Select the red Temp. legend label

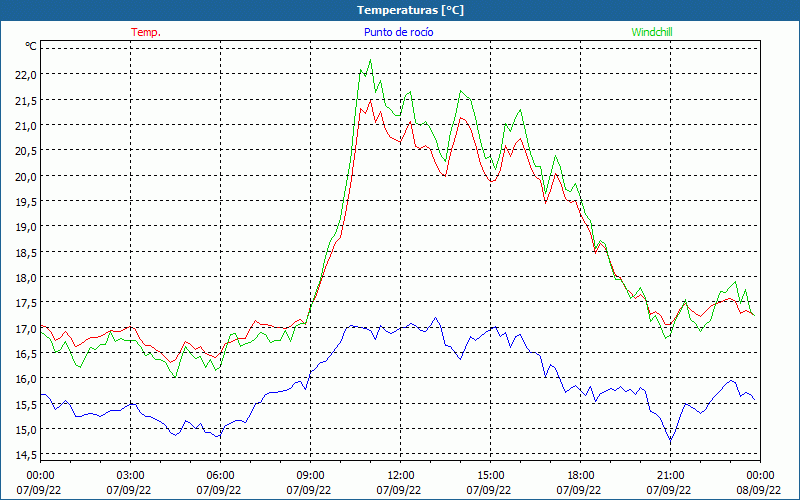pyautogui.click(x=146, y=32)
